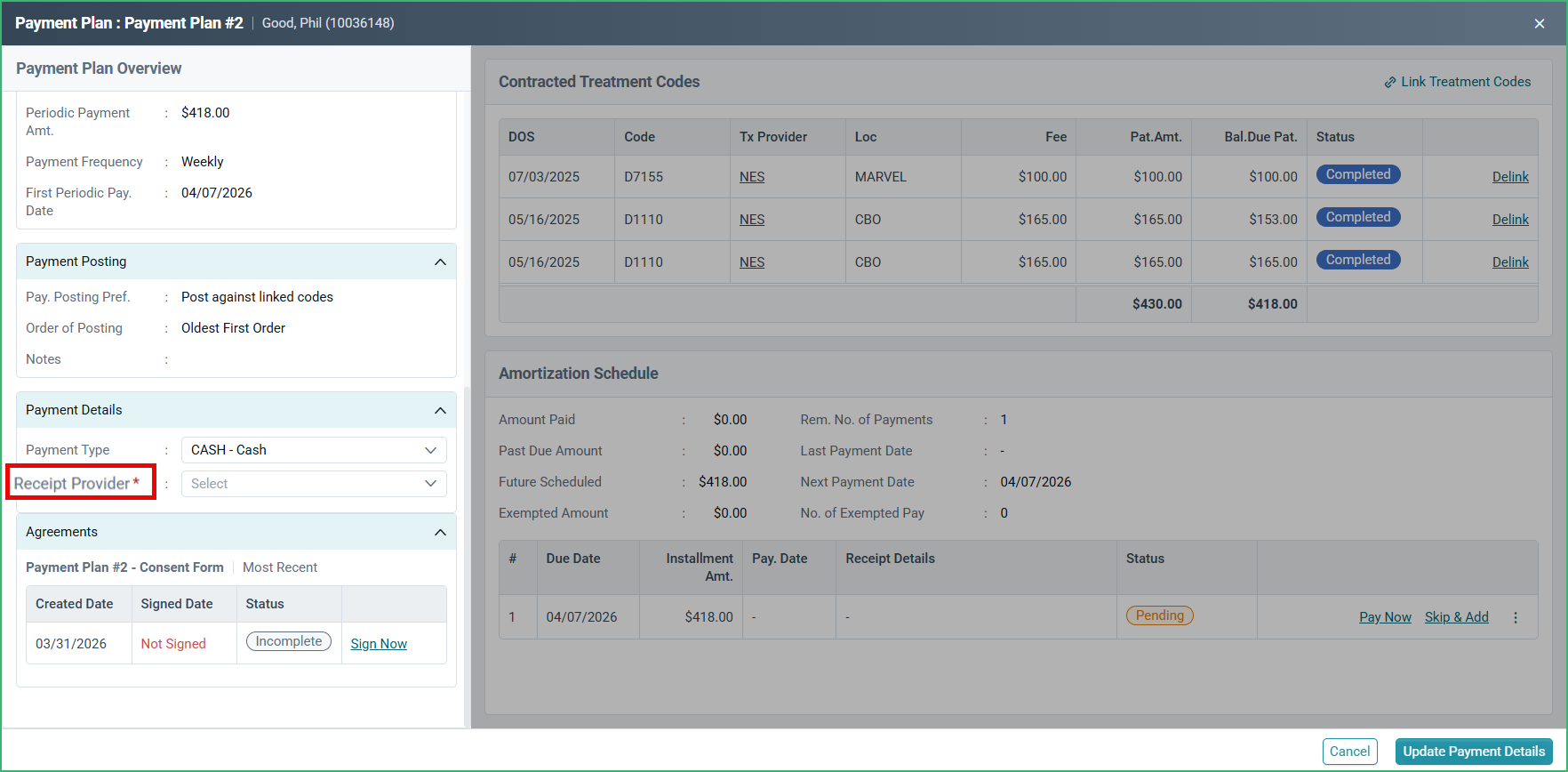Viewport: 1568px width, 772px height.
Task: Delink the D1110 code with $165.00 balance due
Action: pyautogui.click(x=1510, y=262)
